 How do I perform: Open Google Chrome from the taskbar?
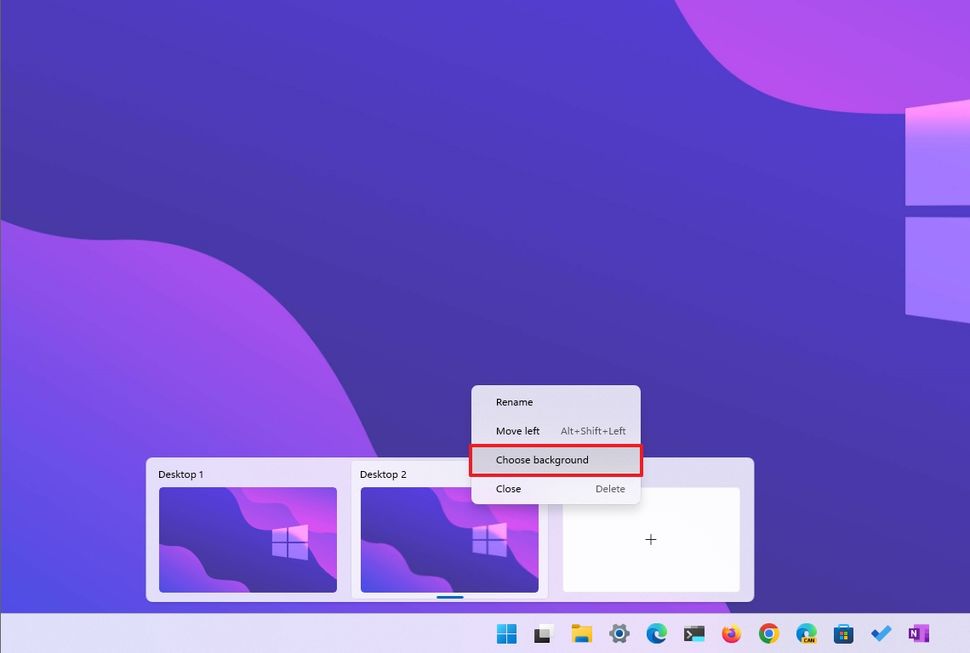(x=768, y=633)
